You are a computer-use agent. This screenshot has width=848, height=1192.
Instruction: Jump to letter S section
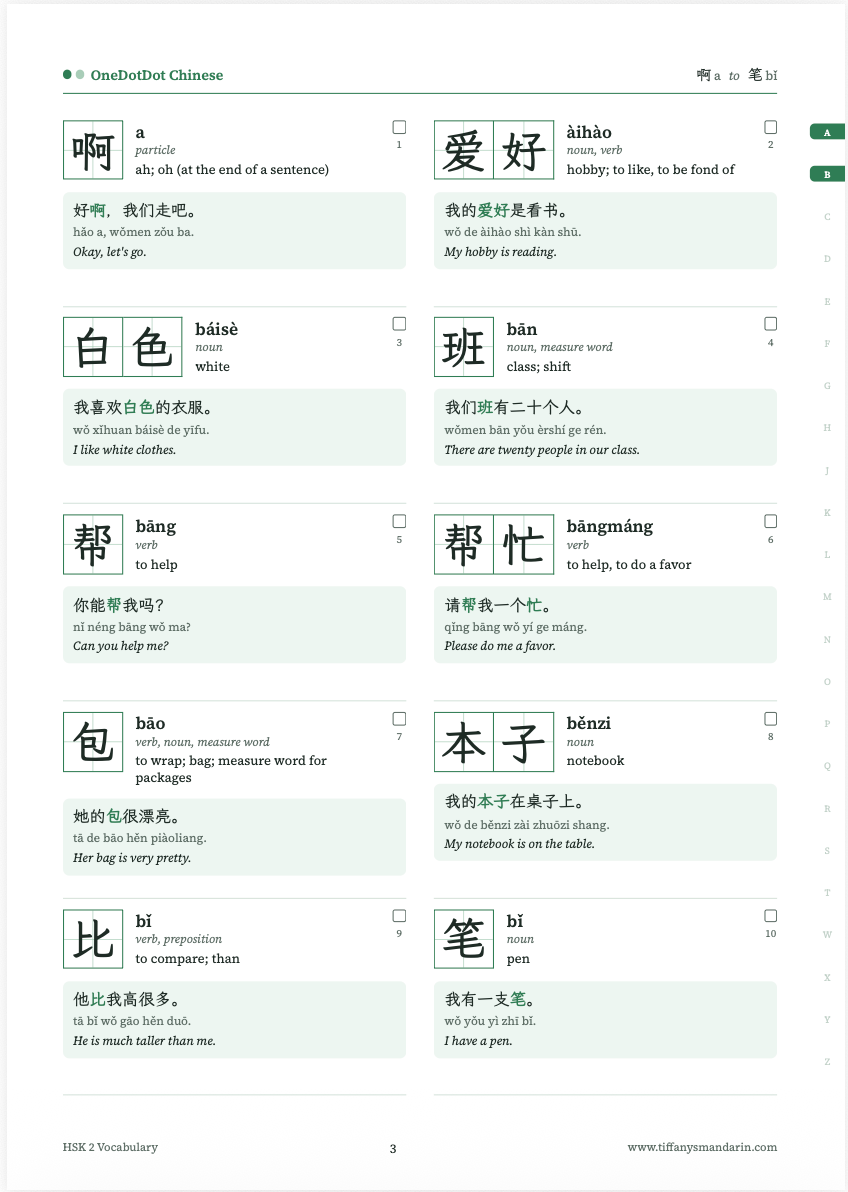point(827,851)
